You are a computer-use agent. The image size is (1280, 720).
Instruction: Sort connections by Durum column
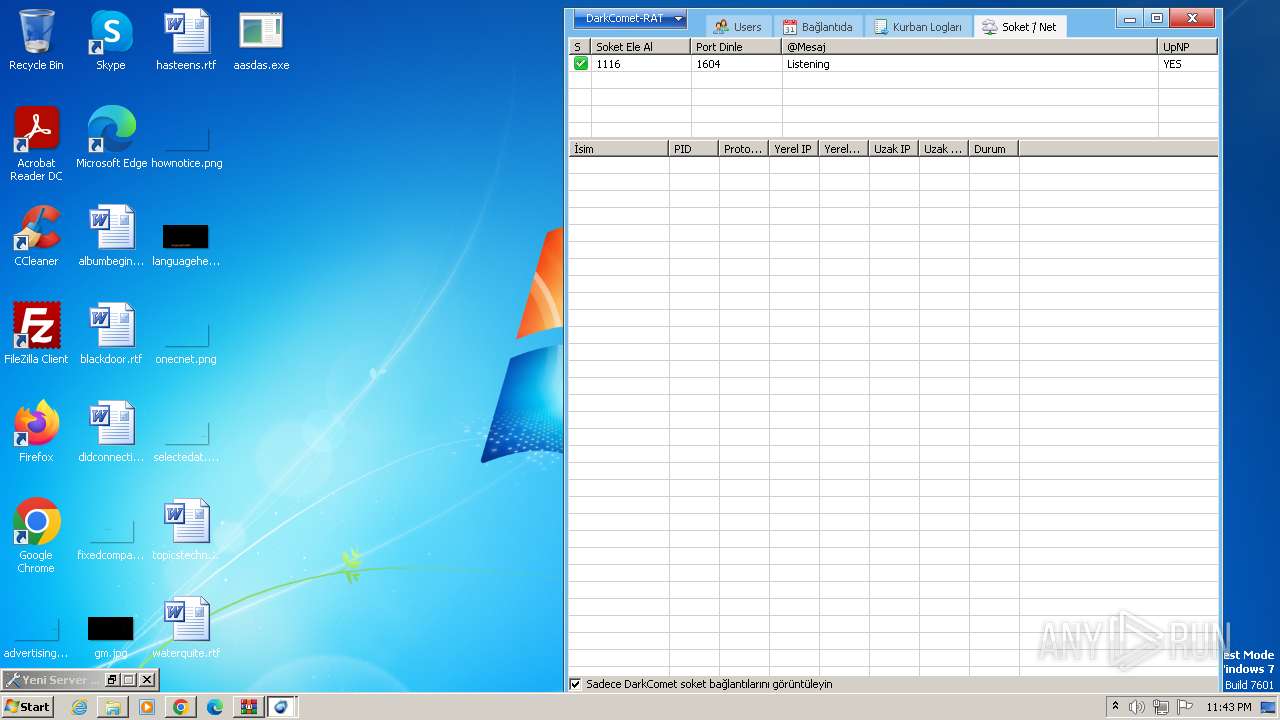[994, 149]
